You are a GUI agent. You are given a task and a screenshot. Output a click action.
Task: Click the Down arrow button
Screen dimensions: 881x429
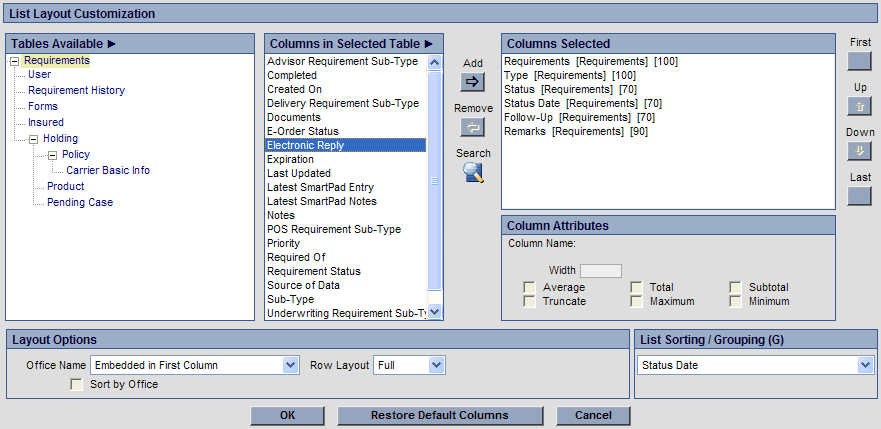859,151
